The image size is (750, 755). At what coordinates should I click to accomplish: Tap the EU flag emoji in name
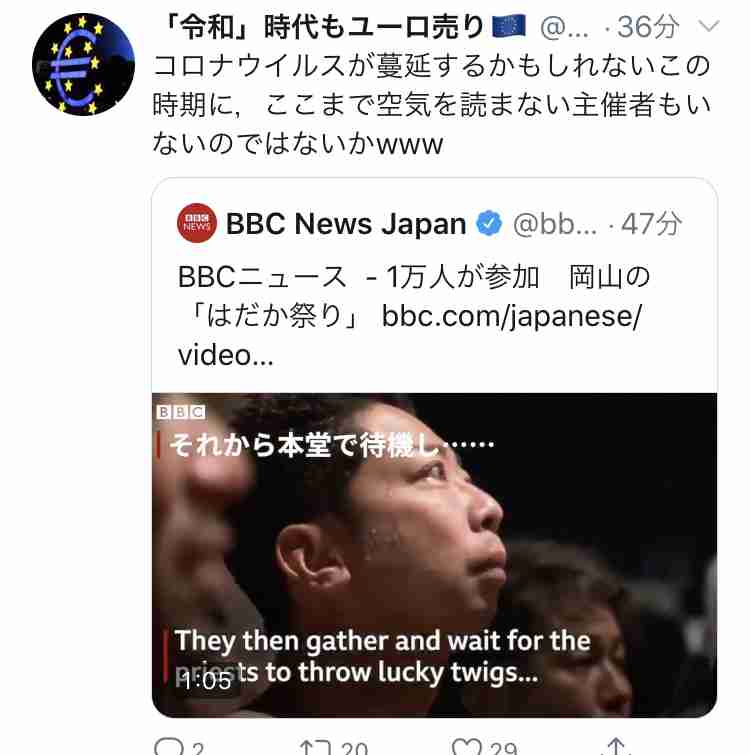tap(509, 26)
